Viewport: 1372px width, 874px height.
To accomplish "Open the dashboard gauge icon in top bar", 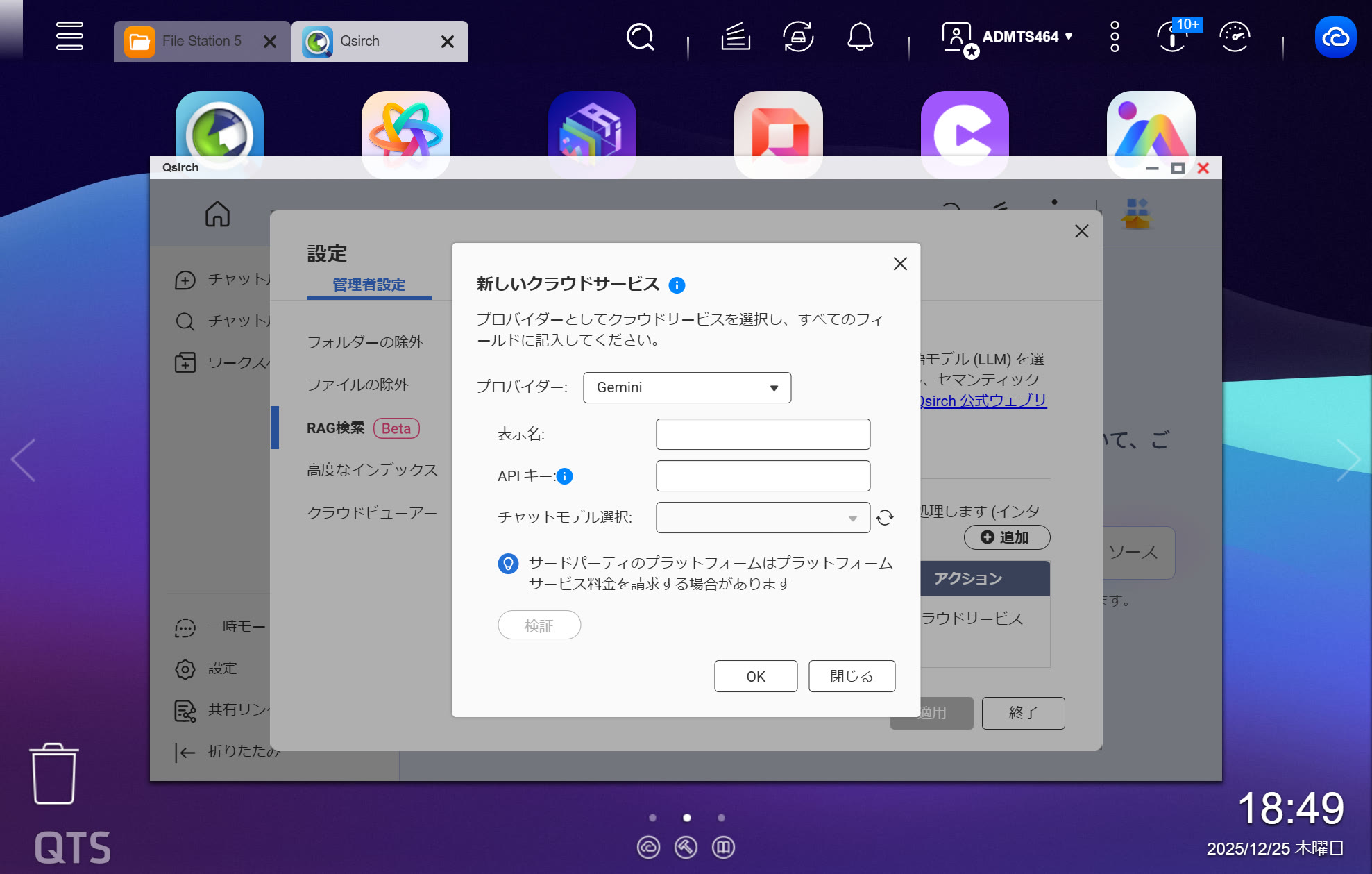I will [x=1235, y=37].
